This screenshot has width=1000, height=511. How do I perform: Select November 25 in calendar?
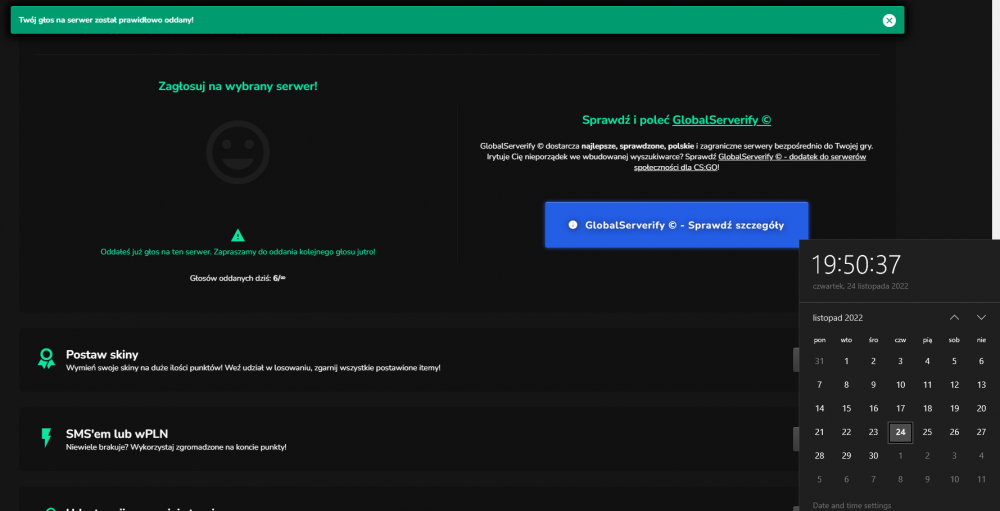click(927, 432)
